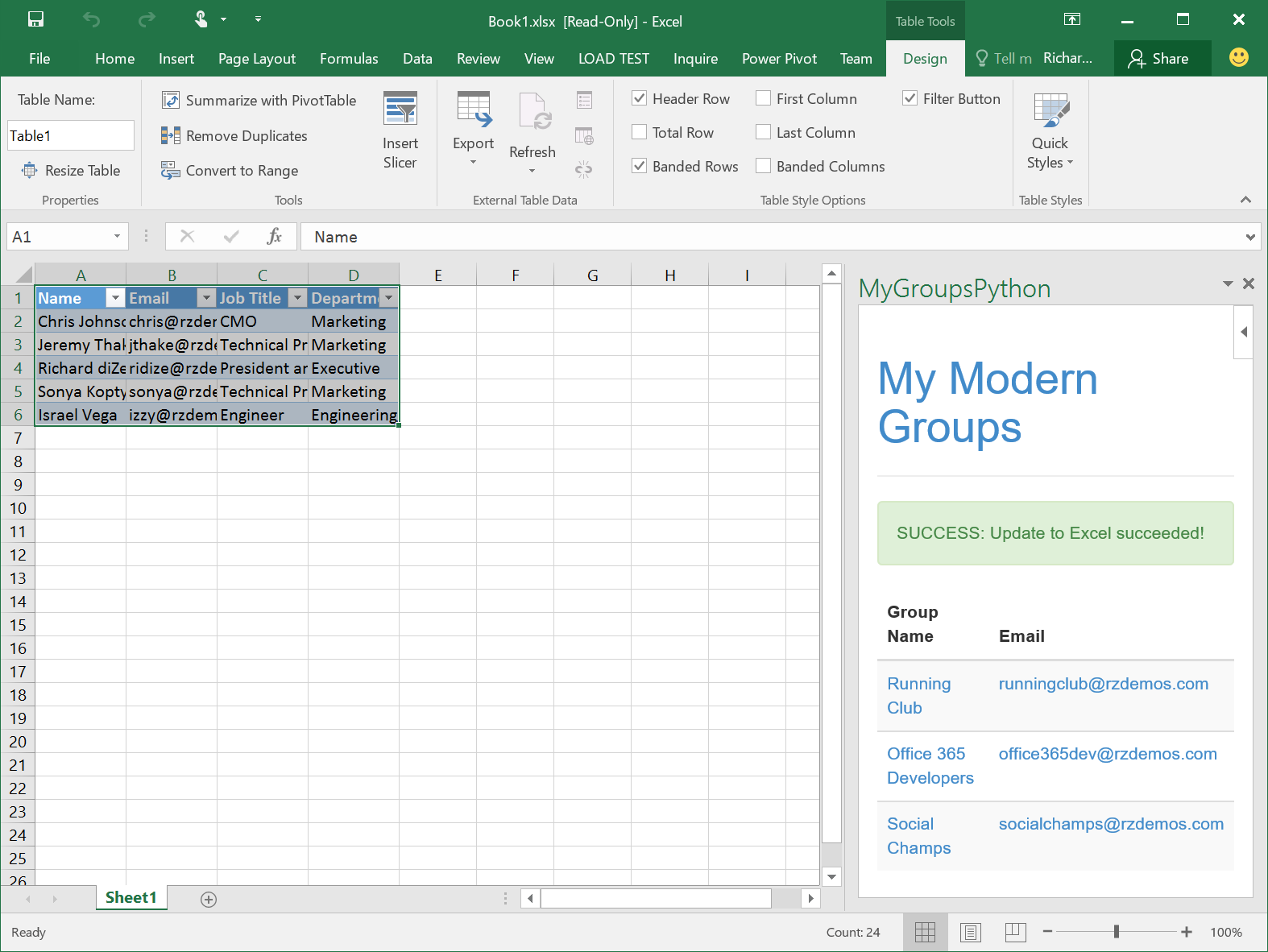Open the File tab
This screenshot has height=952, width=1268.
tap(39, 58)
